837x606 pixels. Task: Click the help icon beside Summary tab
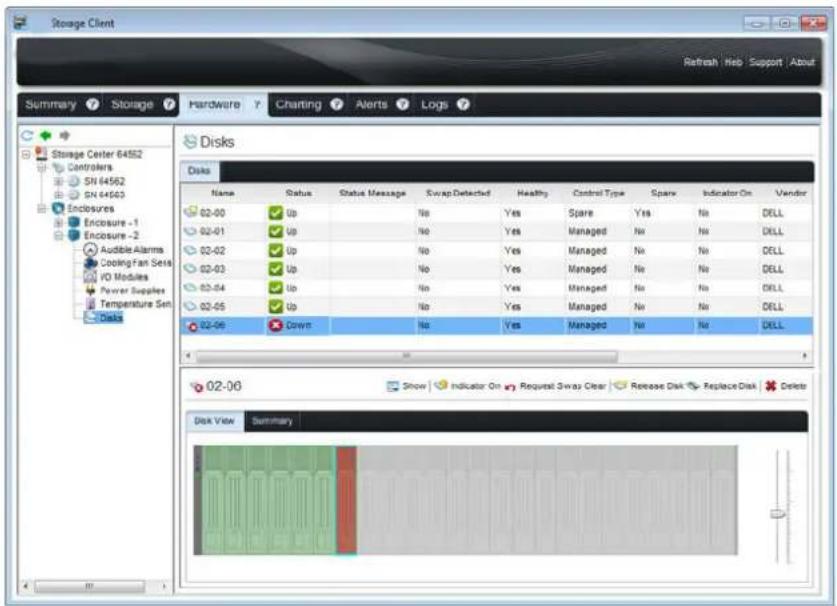[92, 104]
